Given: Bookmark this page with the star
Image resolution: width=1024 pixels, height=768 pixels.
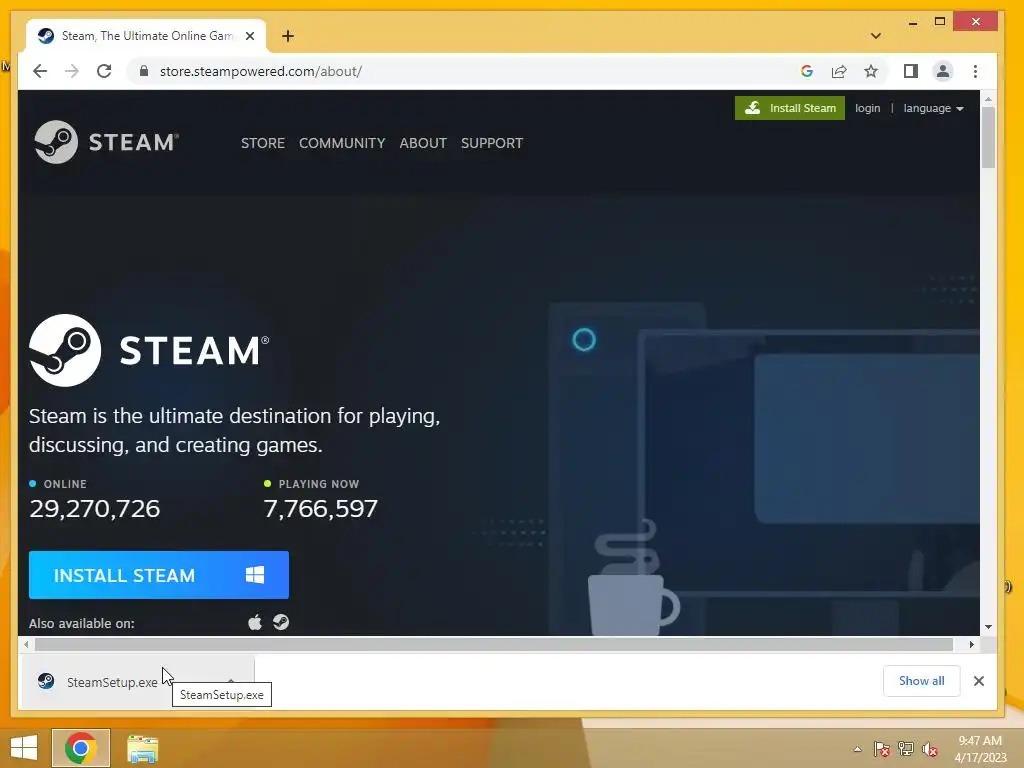Looking at the screenshot, I should (x=871, y=71).
